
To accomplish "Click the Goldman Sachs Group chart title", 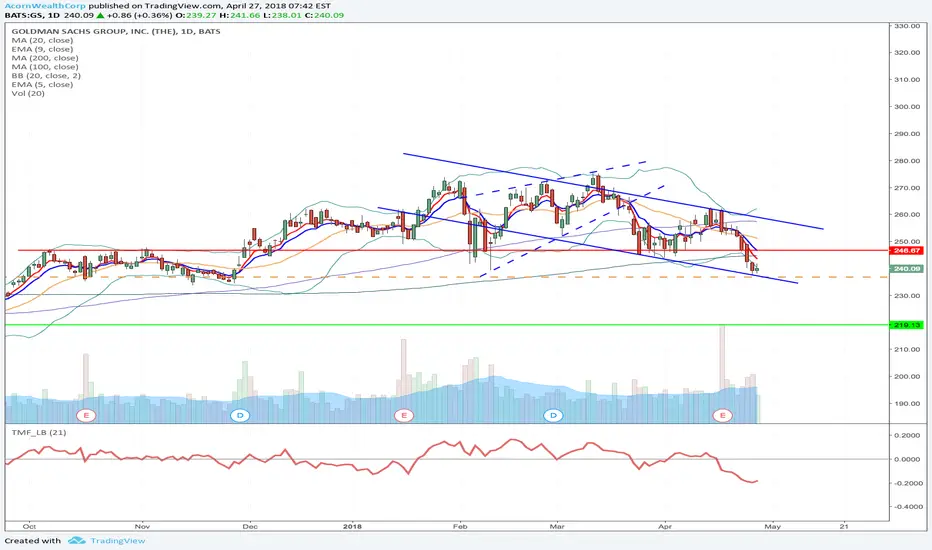I will (116, 32).
